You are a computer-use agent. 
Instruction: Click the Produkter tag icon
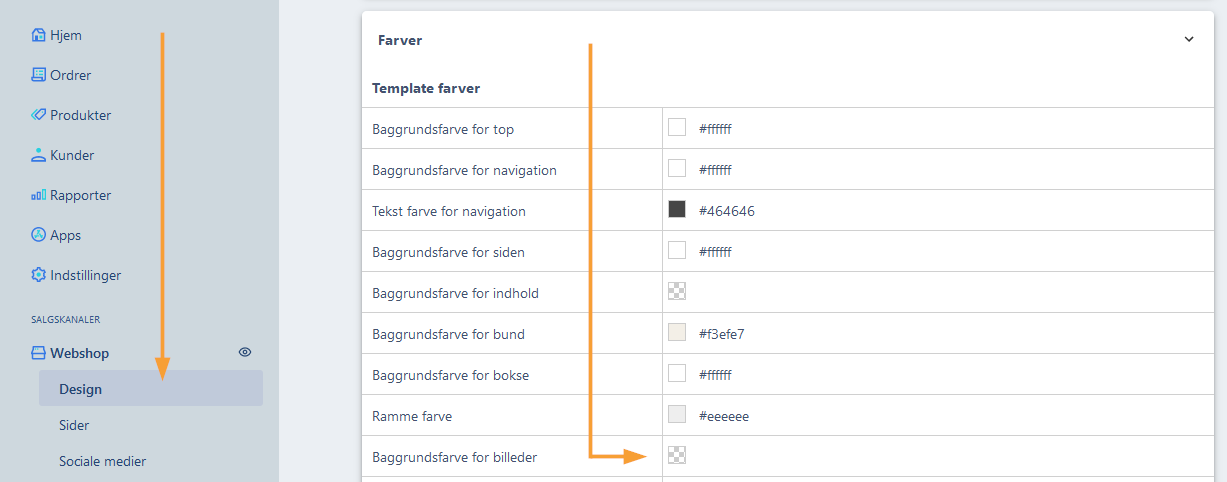tap(39, 115)
